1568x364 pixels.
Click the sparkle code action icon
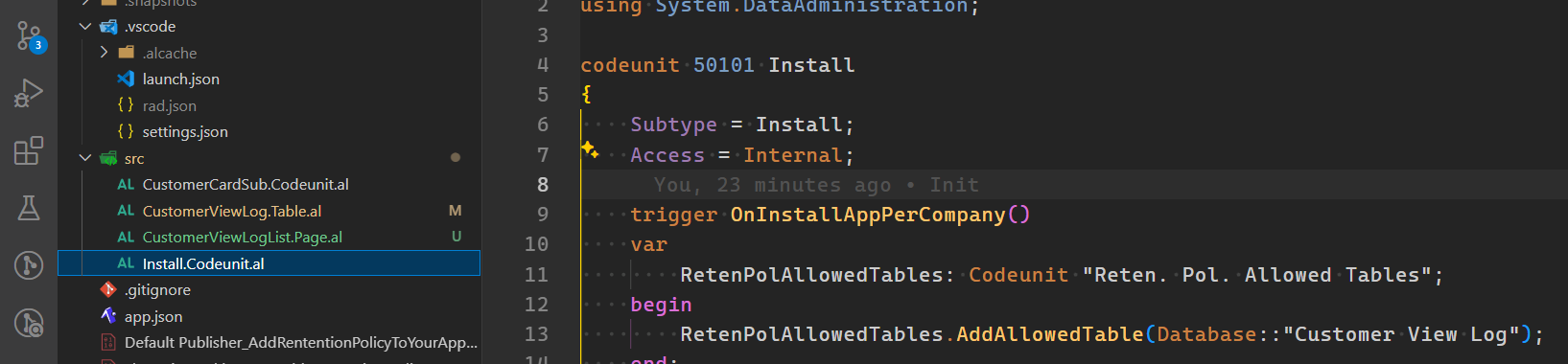[590, 149]
